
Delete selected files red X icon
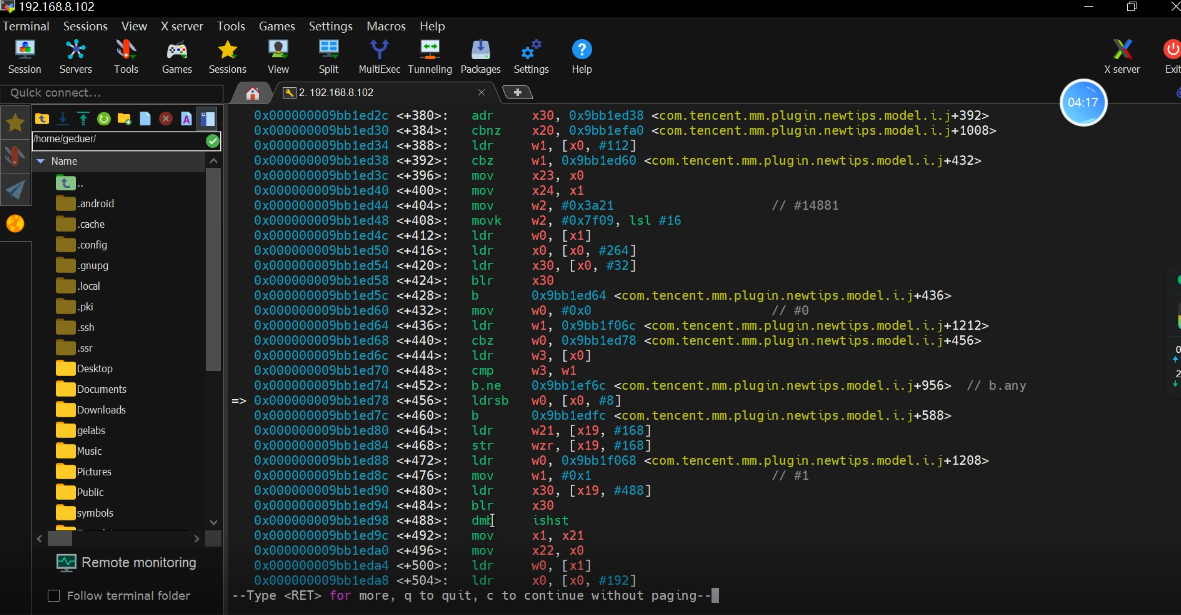[166, 119]
